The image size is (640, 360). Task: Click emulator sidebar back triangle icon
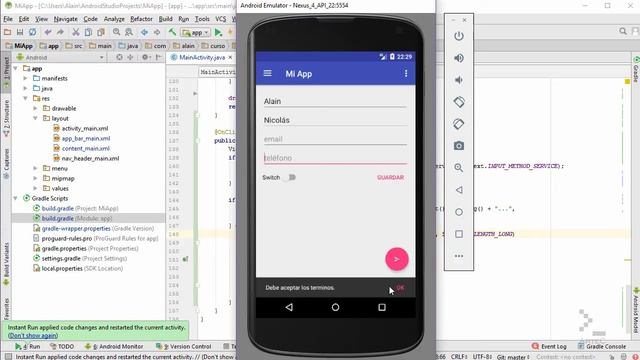[459, 190]
